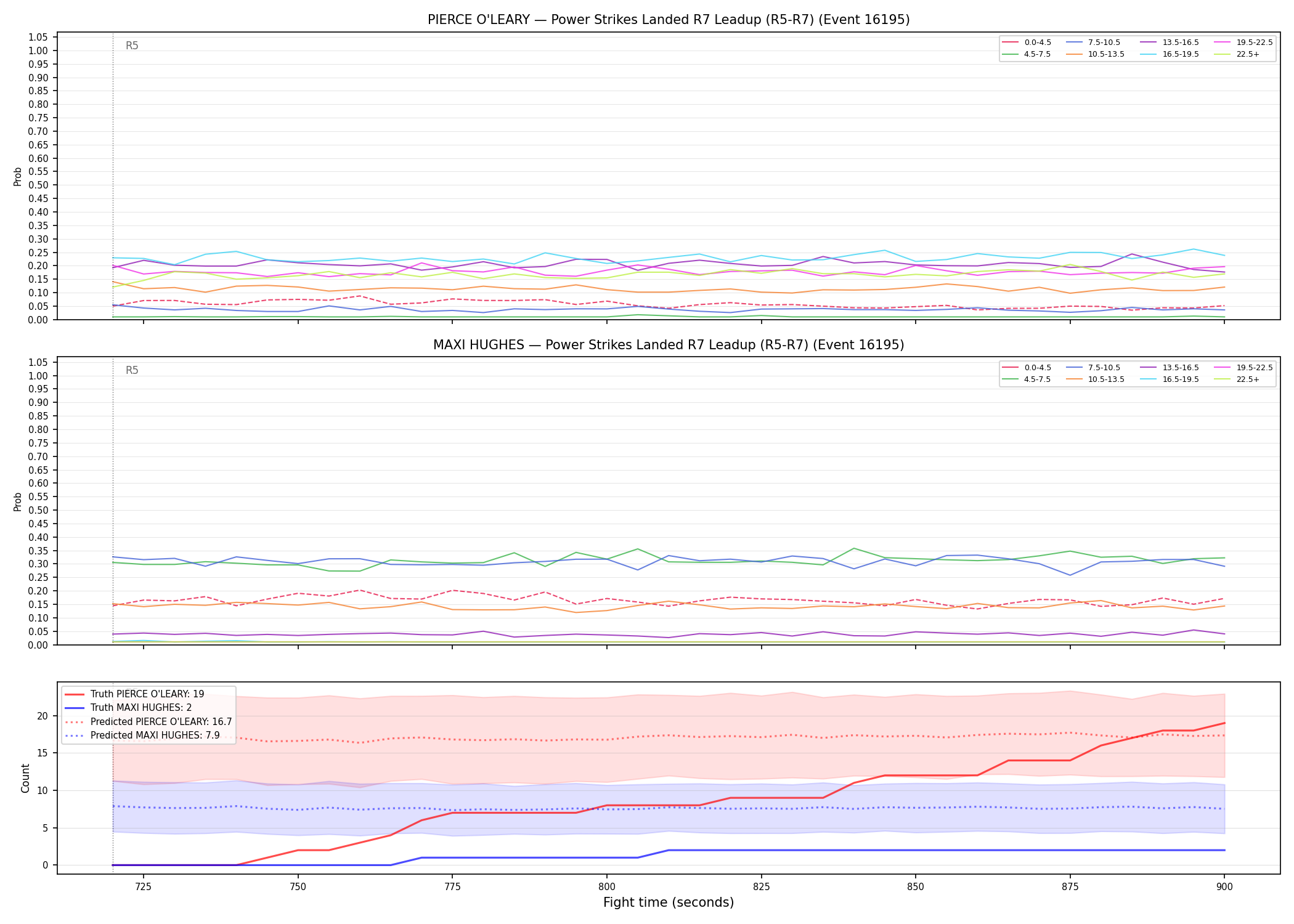Click the Count axis tick label '20'
The image size is (1294, 924).
click(43, 716)
